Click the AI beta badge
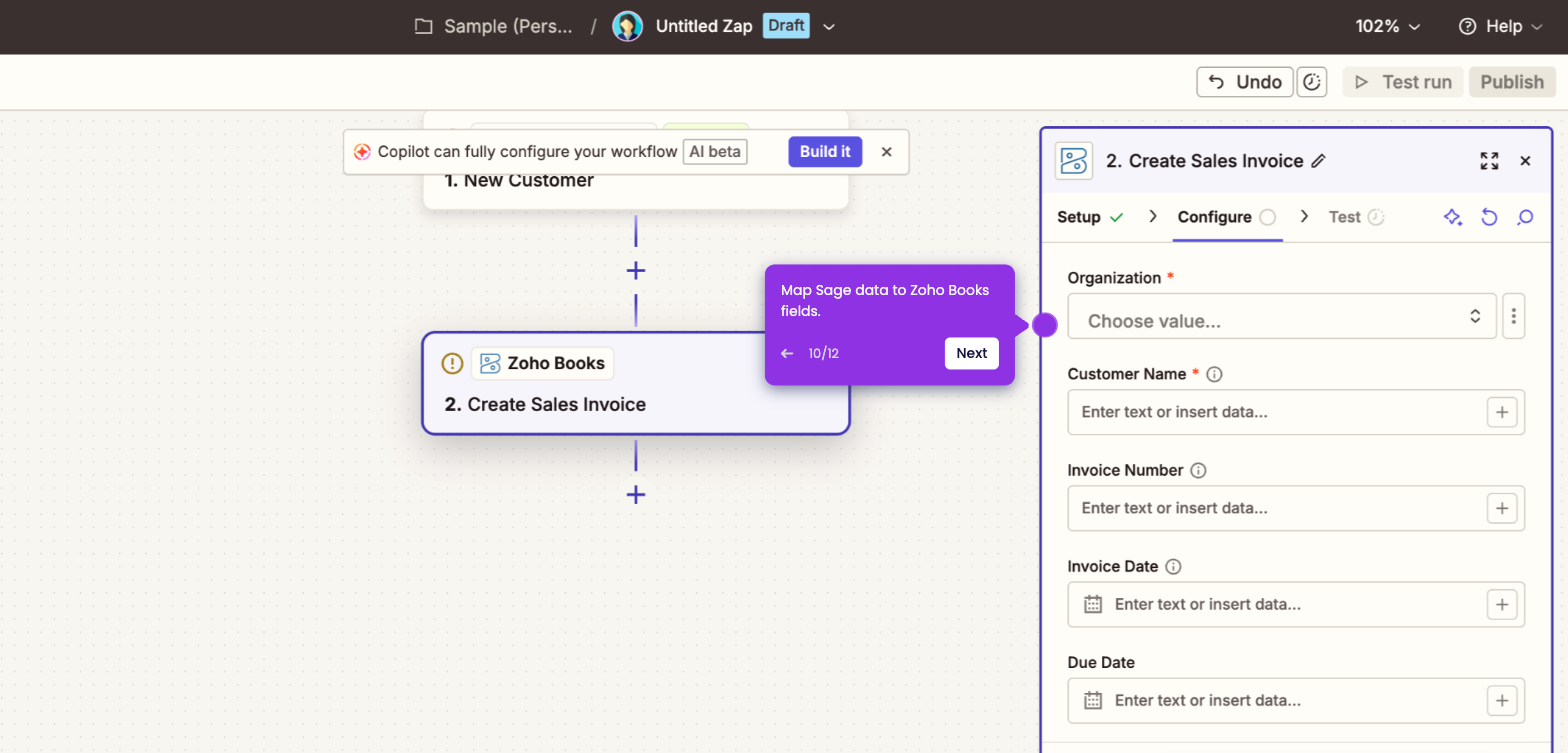The image size is (1568, 753). point(715,152)
